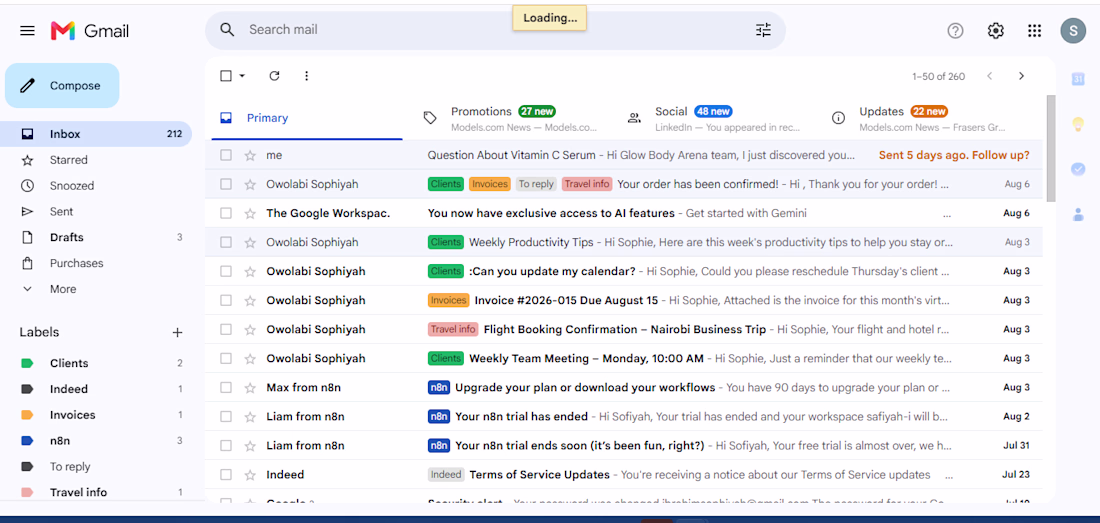Switch to the Promotions tab

(511, 118)
